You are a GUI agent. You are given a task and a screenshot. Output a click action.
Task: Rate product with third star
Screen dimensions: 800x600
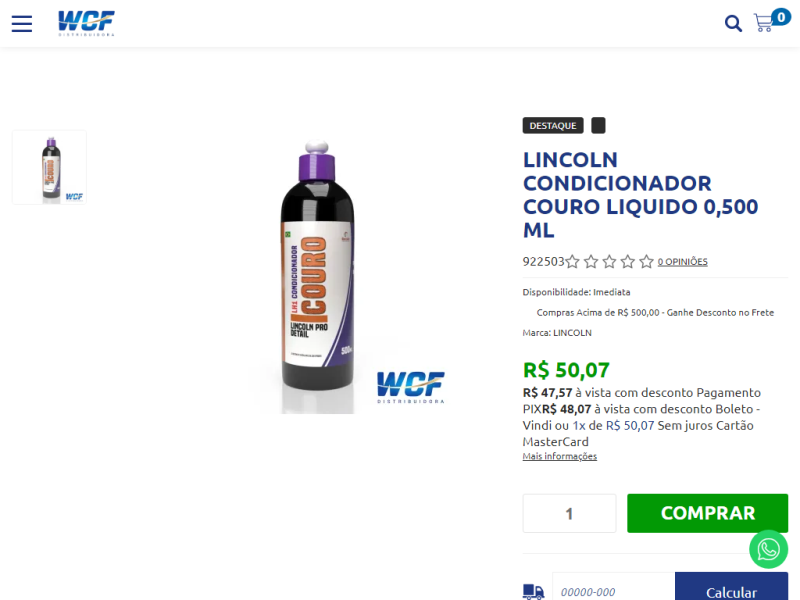(x=609, y=262)
